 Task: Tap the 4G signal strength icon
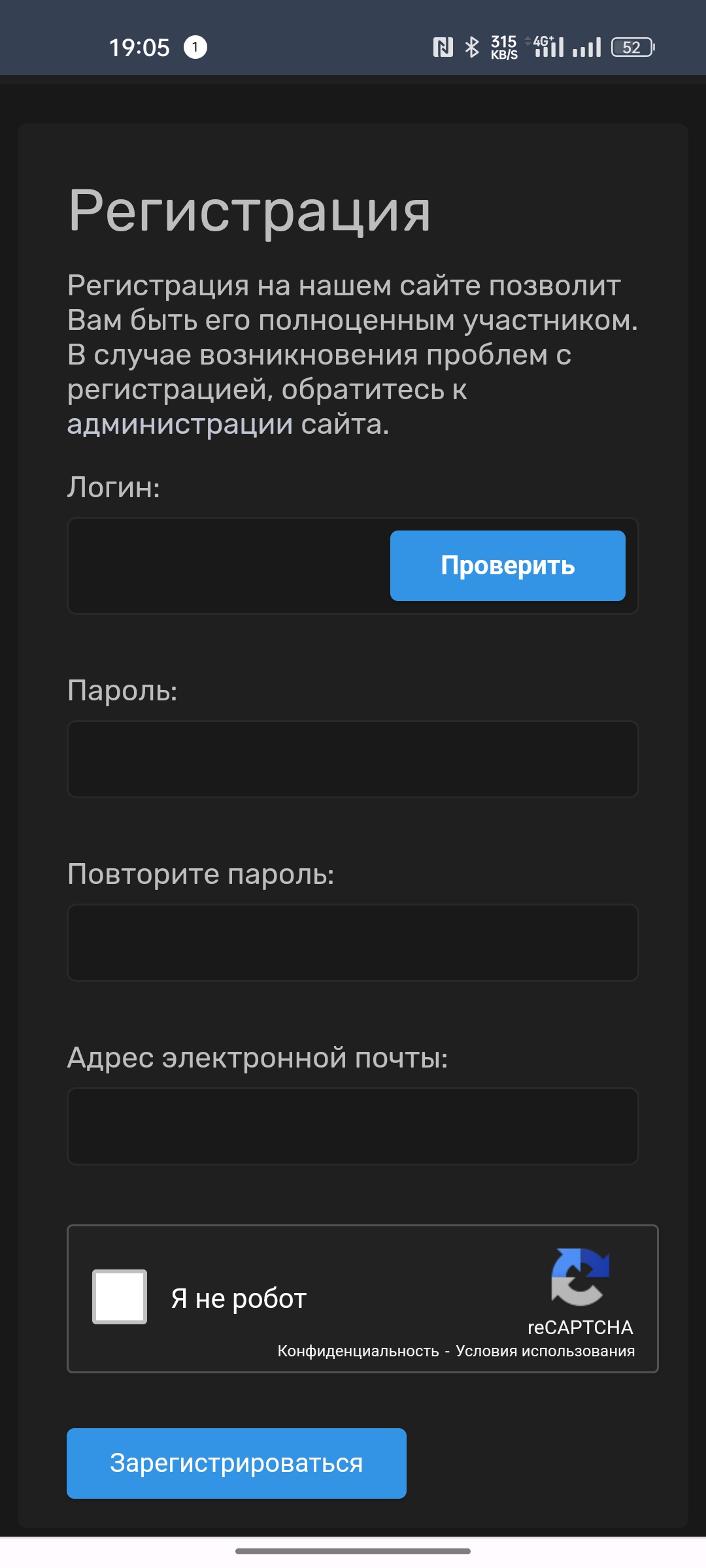[548, 47]
